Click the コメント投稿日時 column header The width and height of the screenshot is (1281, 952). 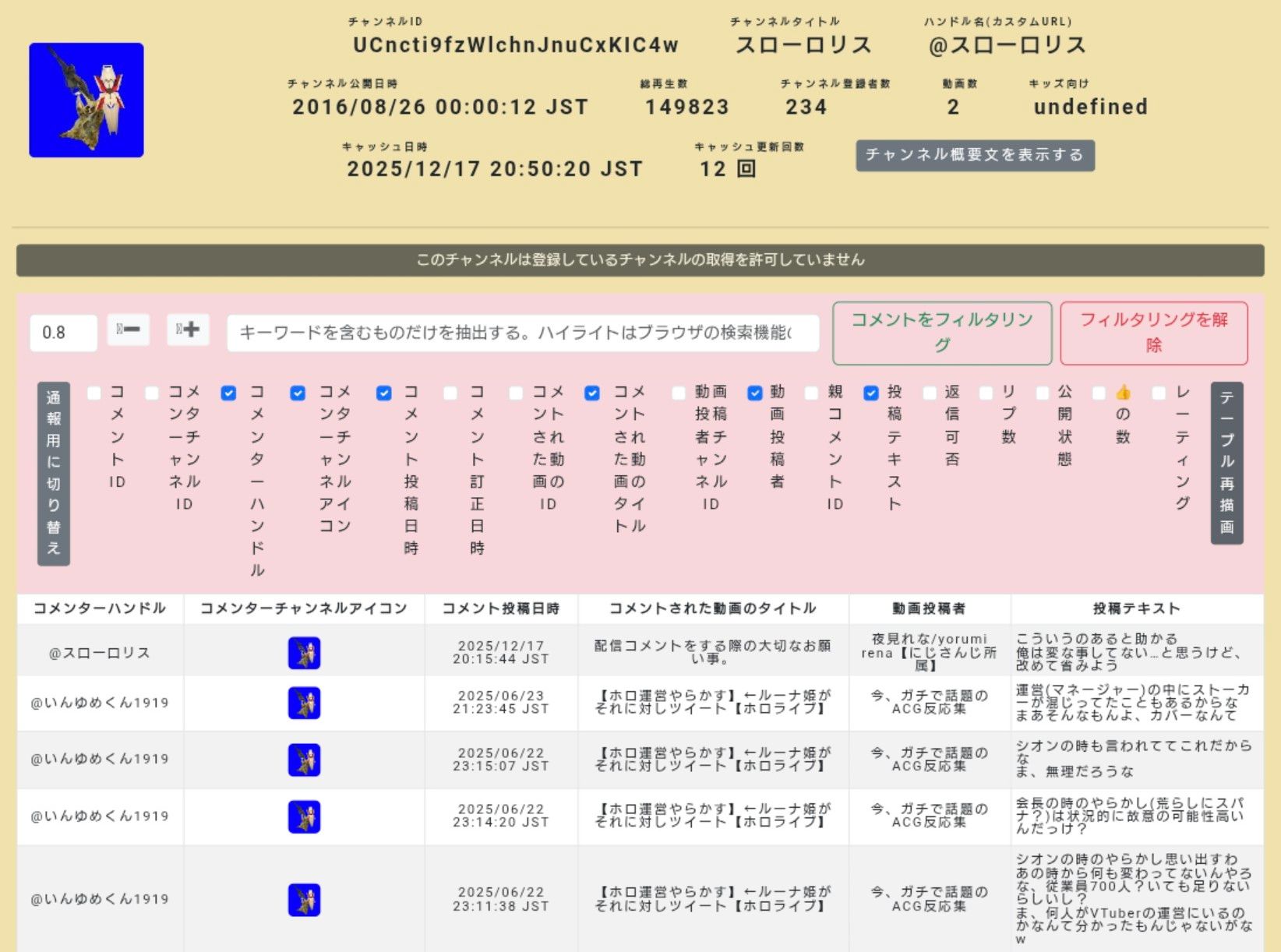pyautogui.click(x=500, y=608)
